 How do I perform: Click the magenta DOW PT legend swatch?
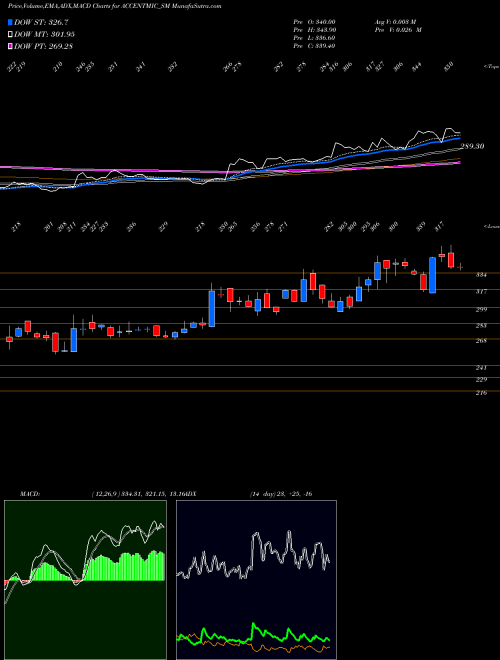coord(10,46)
